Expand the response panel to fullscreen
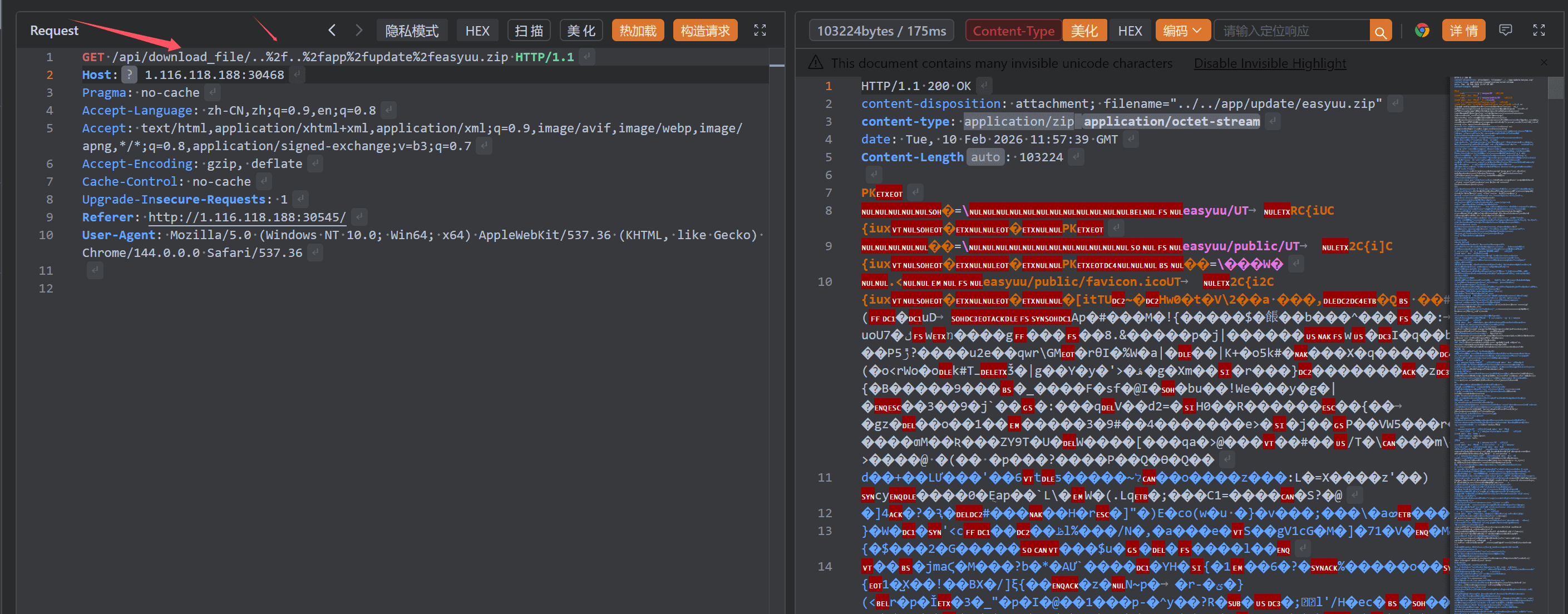The height and width of the screenshot is (614, 1568). coord(1539,30)
